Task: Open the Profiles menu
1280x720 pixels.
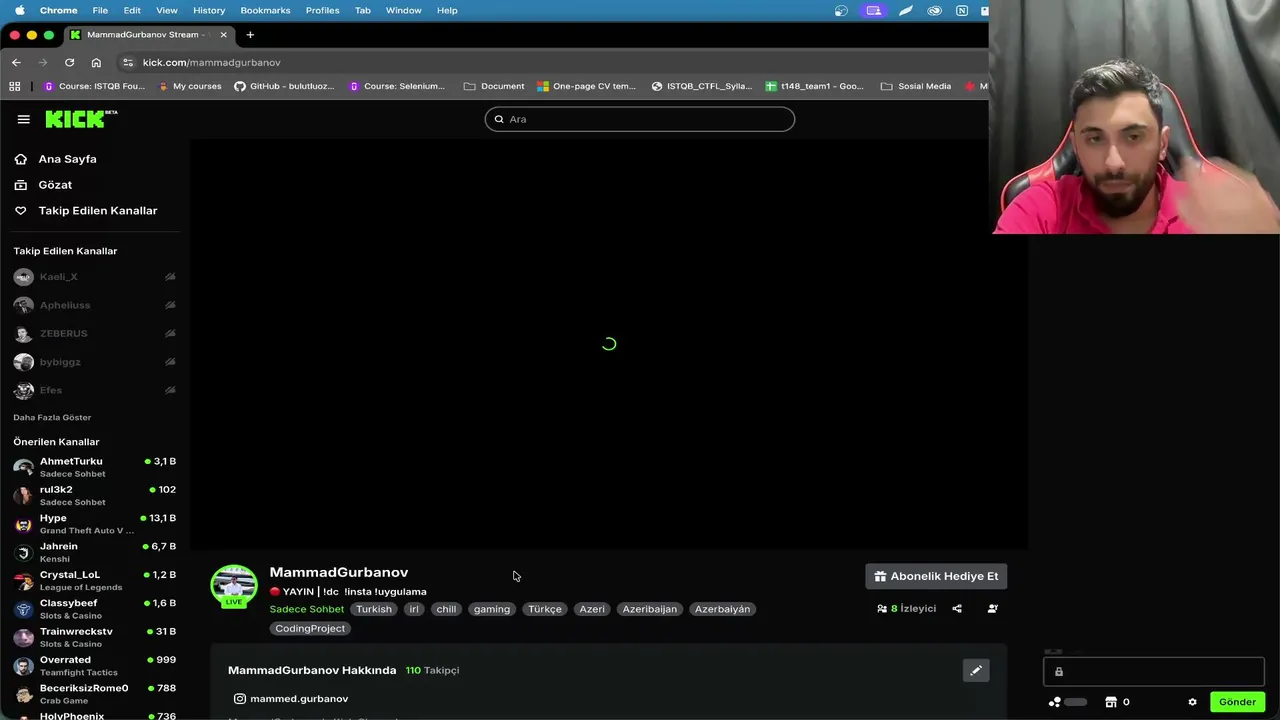Action: [322, 10]
